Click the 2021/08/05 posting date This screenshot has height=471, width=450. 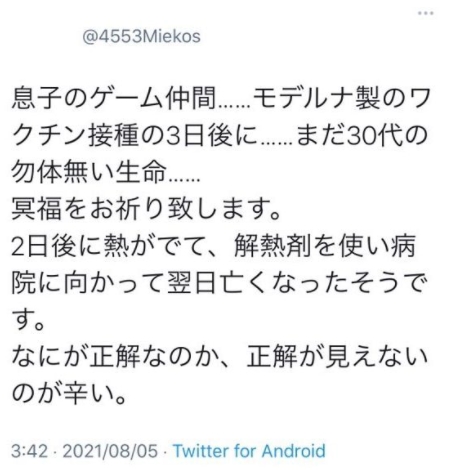tap(110, 451)
